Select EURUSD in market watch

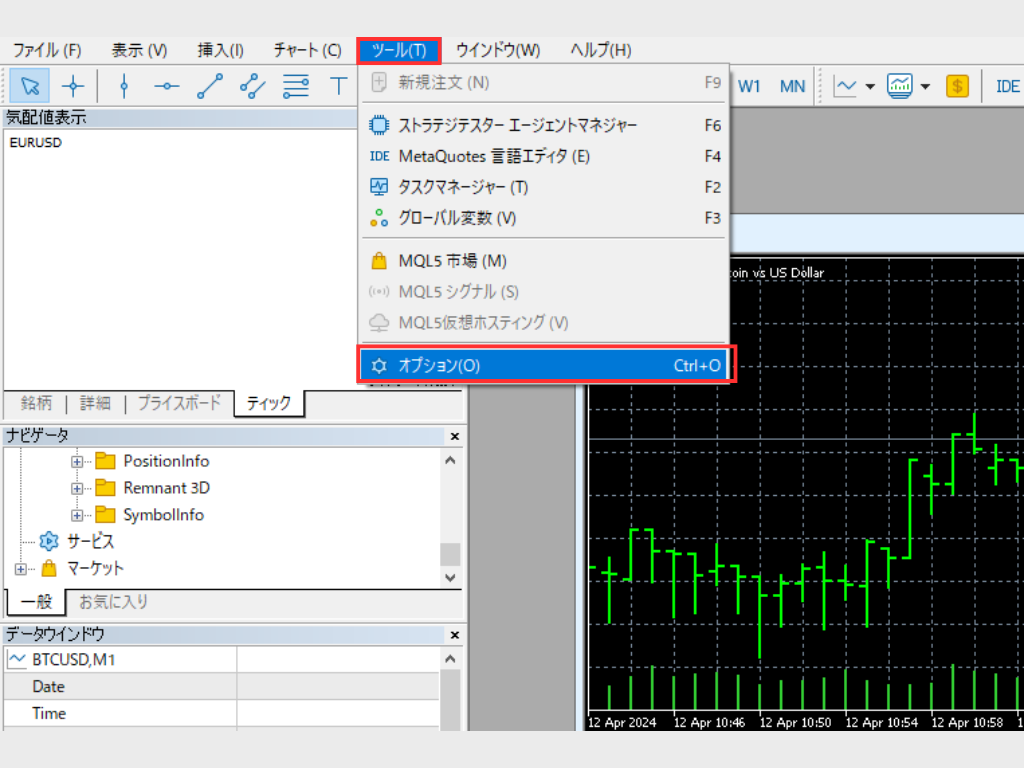pos(36,142)
